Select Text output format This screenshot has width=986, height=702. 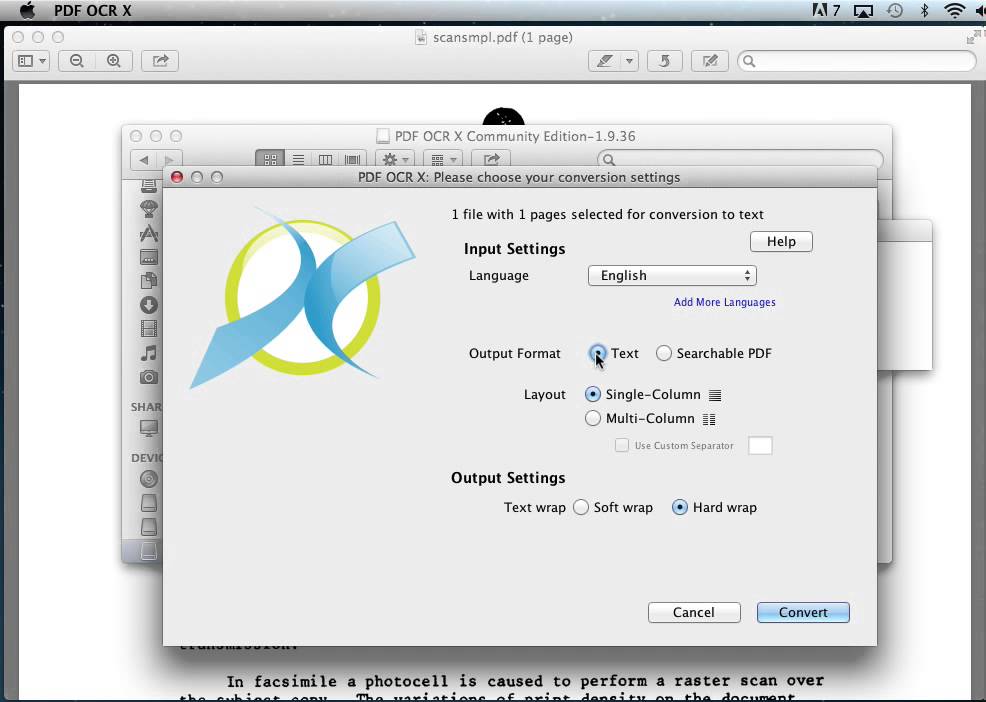[x=597, y=354]
